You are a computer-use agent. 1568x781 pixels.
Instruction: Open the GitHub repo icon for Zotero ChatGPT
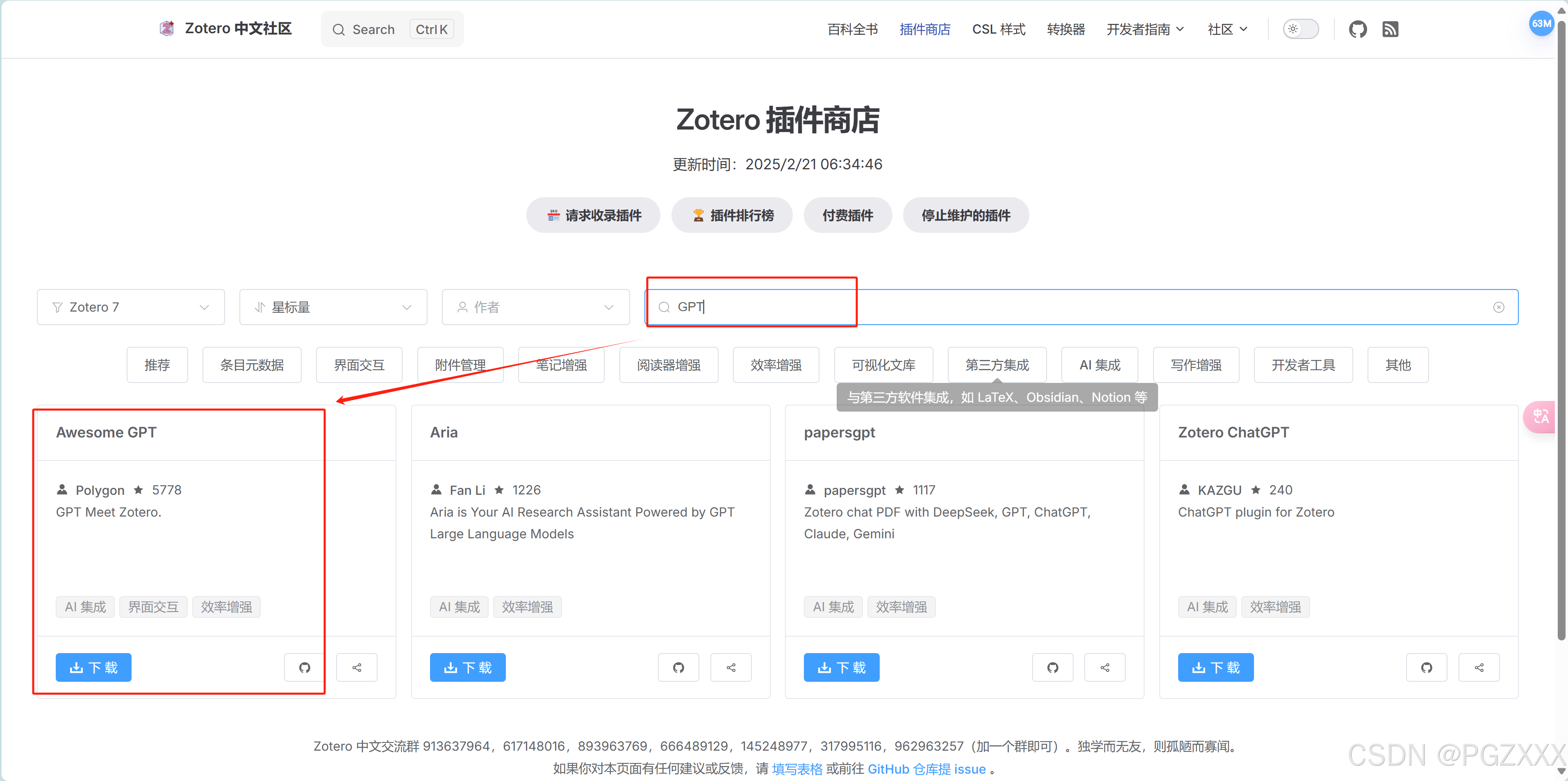click(1427, 668)
